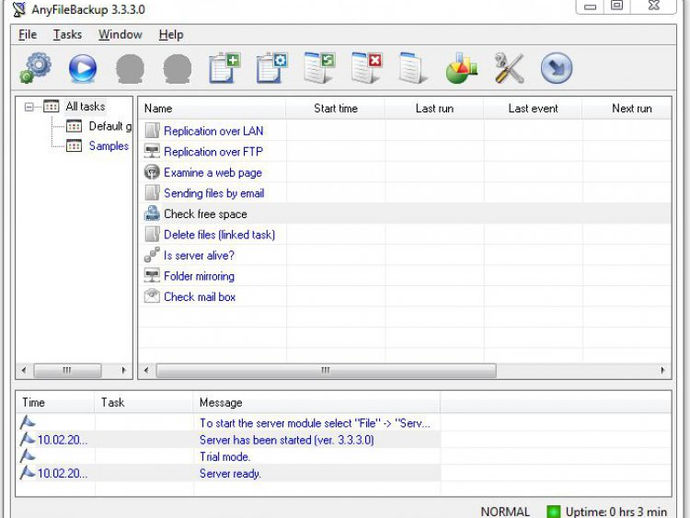Select All tasks in the tree
The height and width of the screenshot is (518, 690).
point(85,107)
